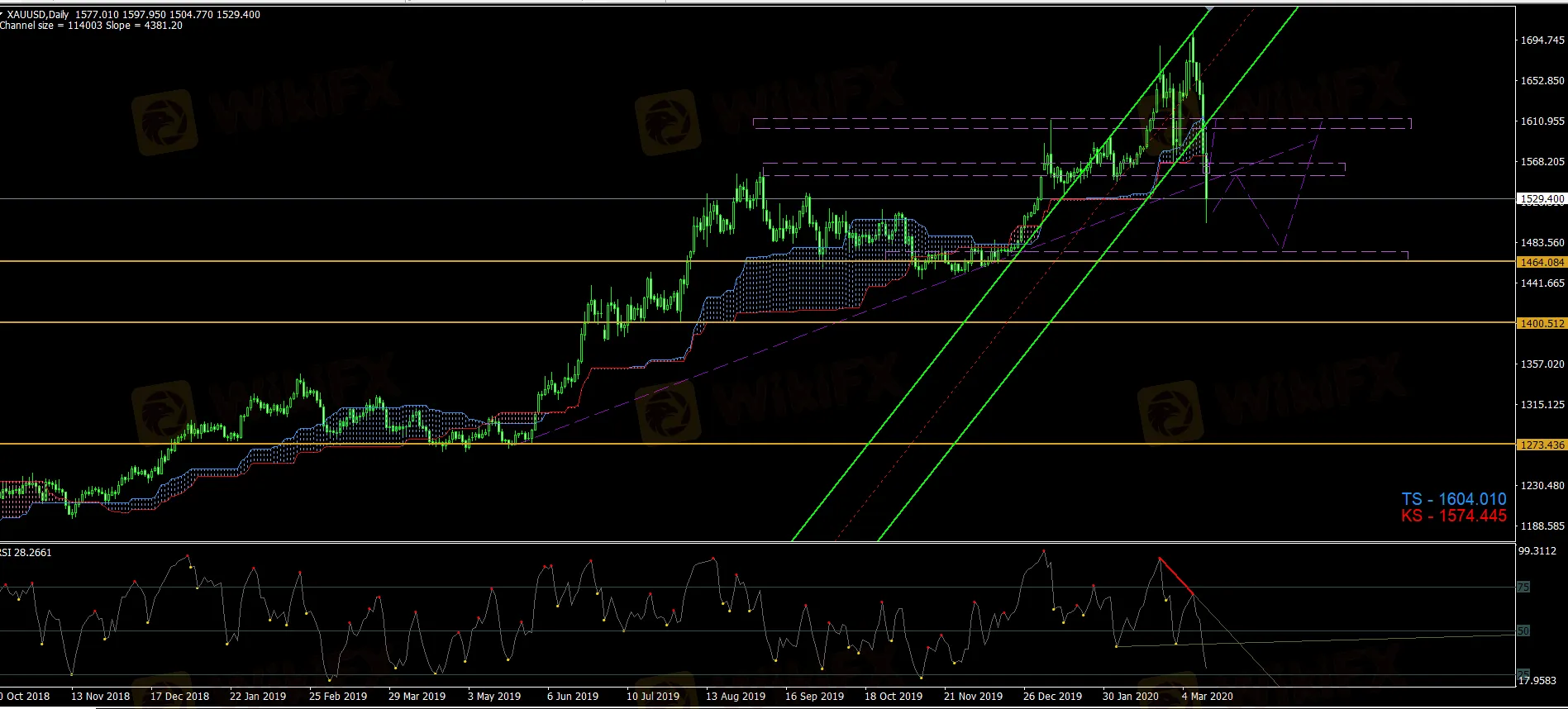This screenshot has width=1568, height=709.
Task: Click the 1483.560 price axis label
Action: tap(1542, 243)
